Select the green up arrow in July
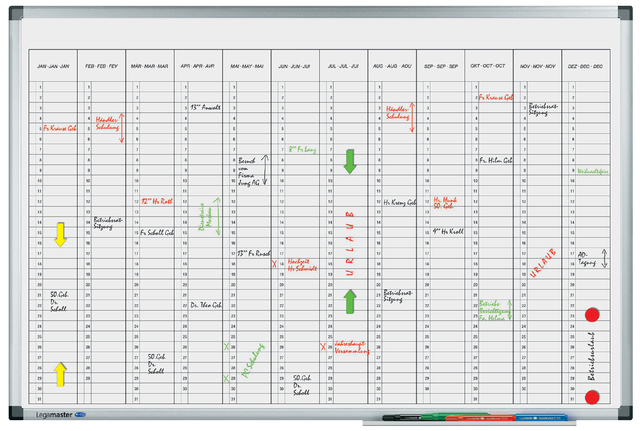The height and width of the screenshot is (431, 640). 350,301
